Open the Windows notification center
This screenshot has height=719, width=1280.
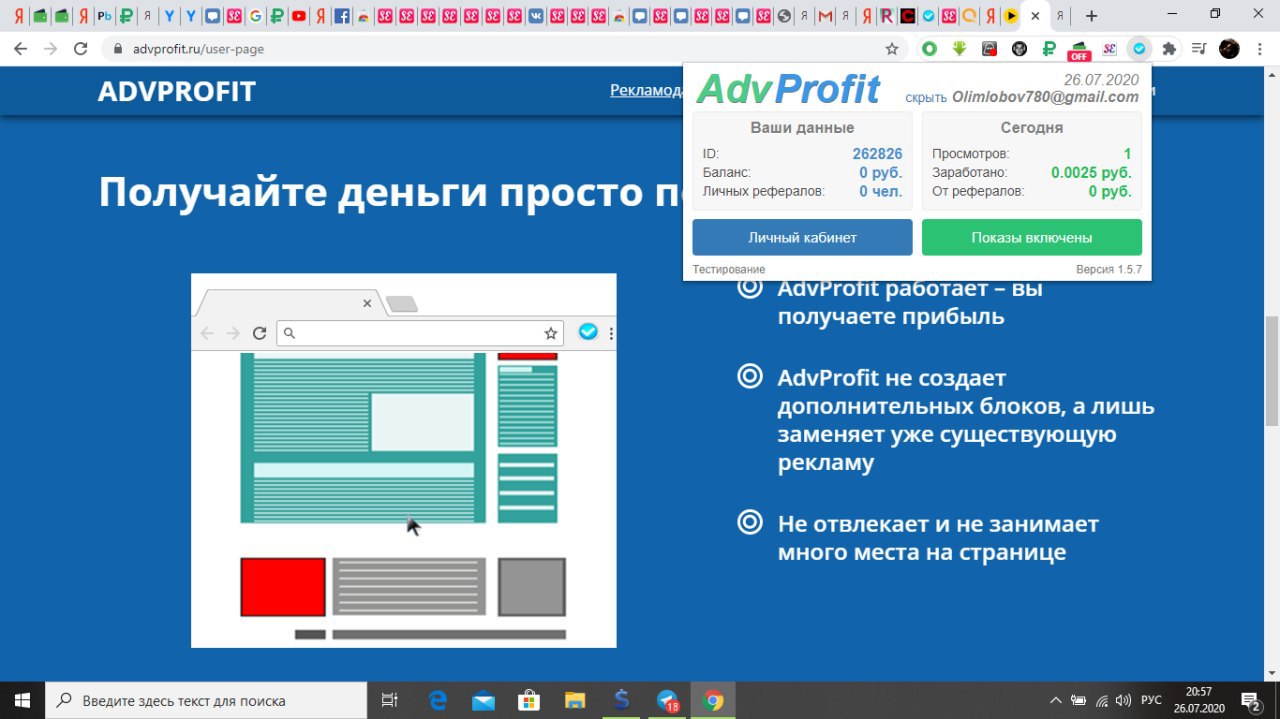[x=1251, y=700]
